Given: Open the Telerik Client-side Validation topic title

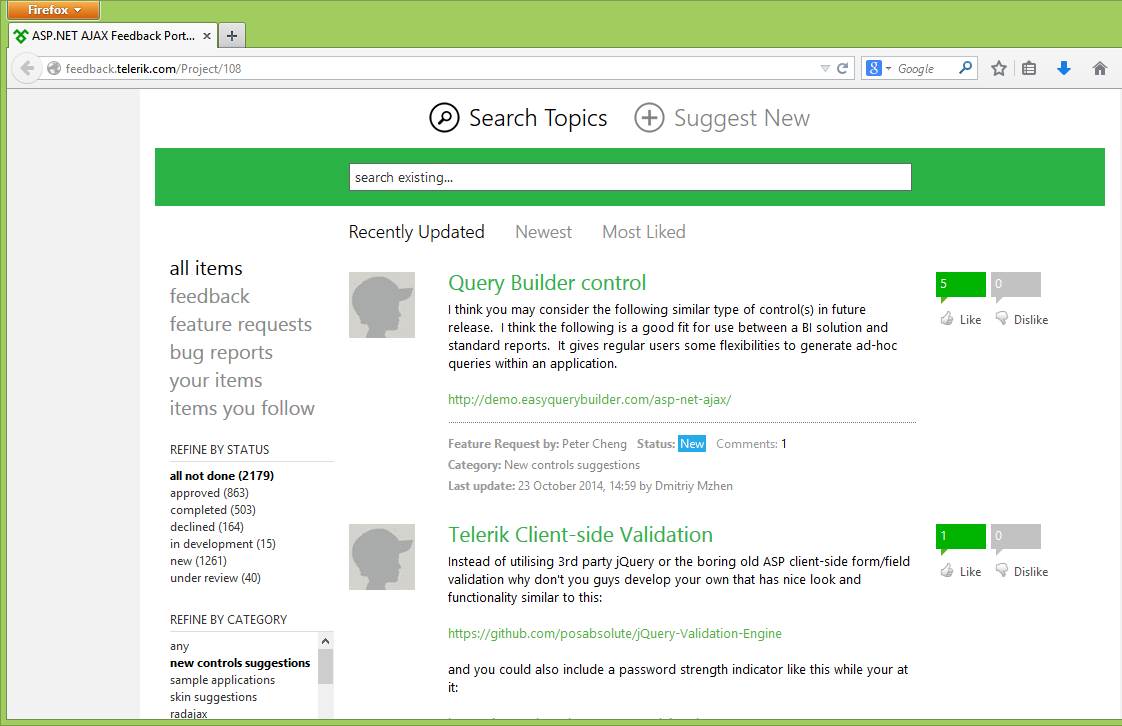Looking at the screenshot, I should tap(580, 535).
